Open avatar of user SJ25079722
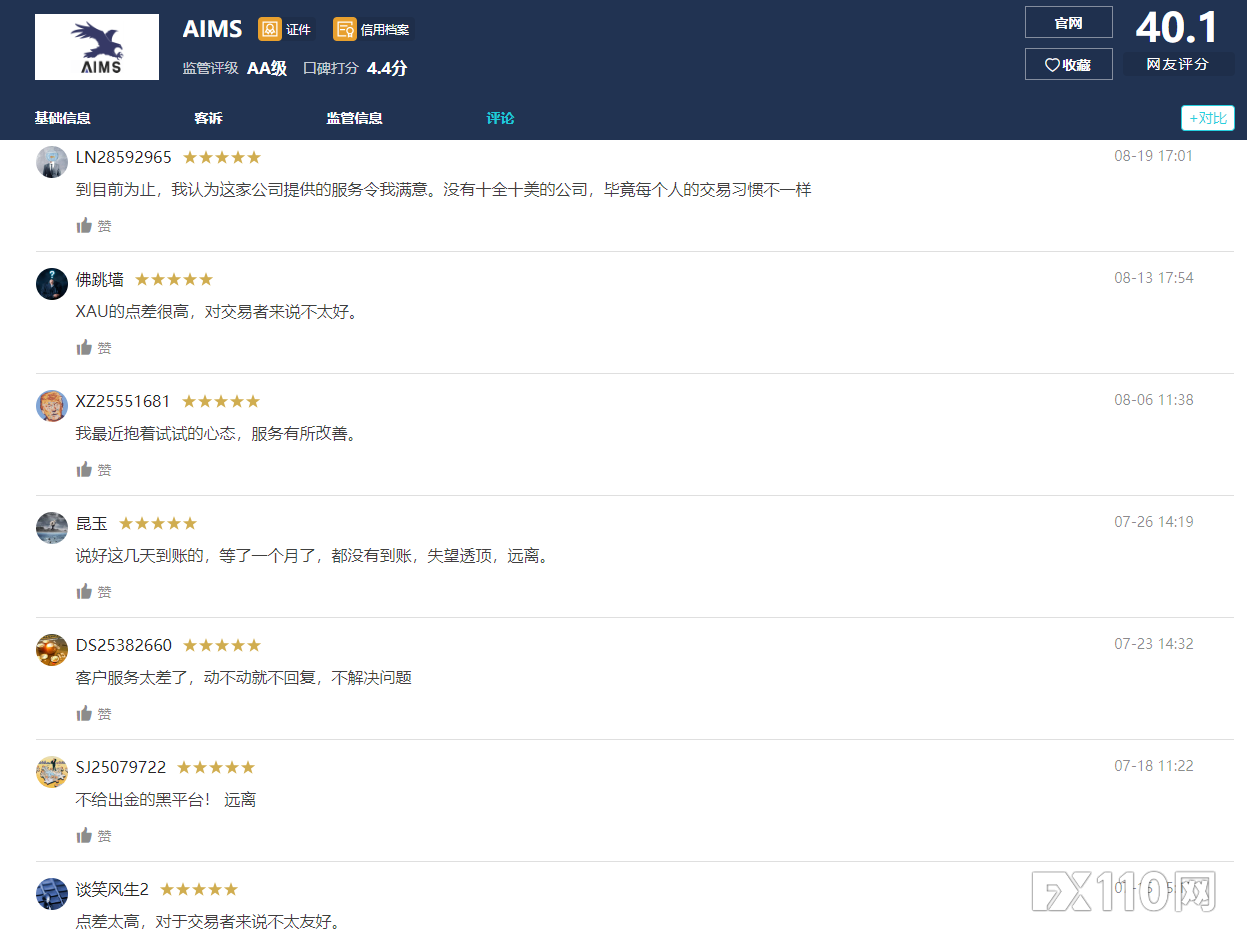Viewport: 1247px width, 936px height. coord(52,772)
